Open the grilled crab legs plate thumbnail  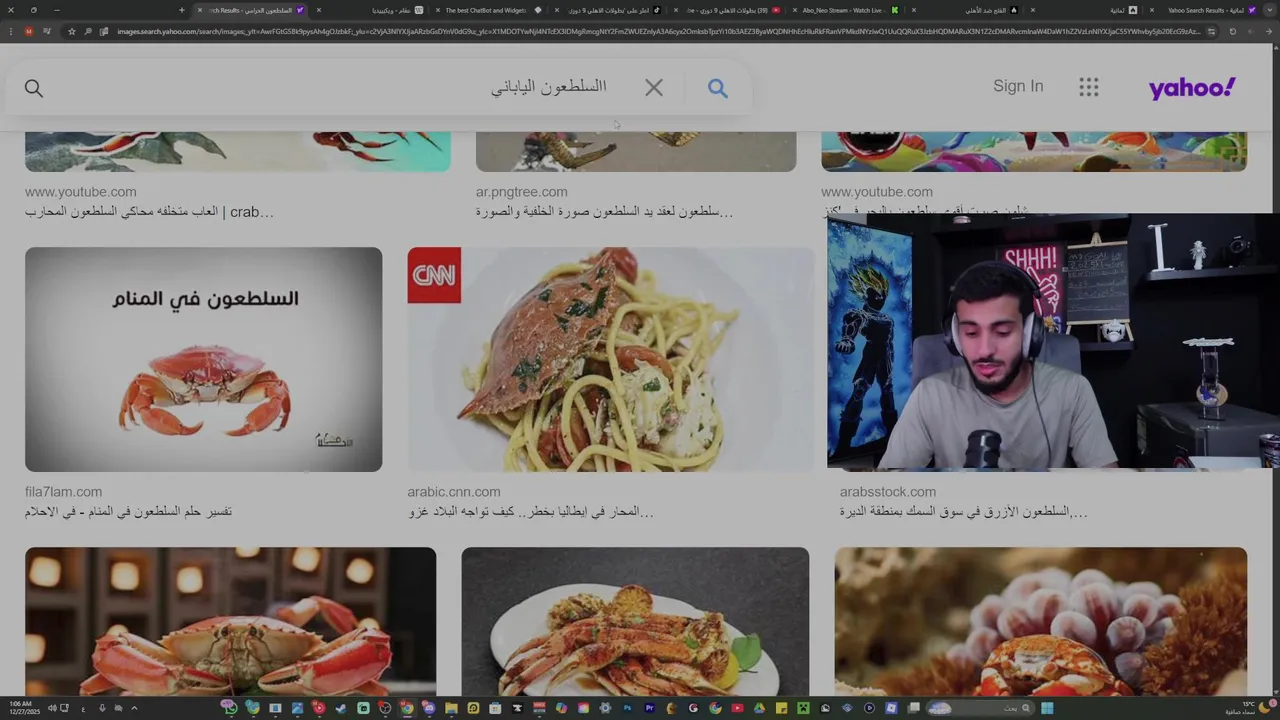[x=635, y=621]
